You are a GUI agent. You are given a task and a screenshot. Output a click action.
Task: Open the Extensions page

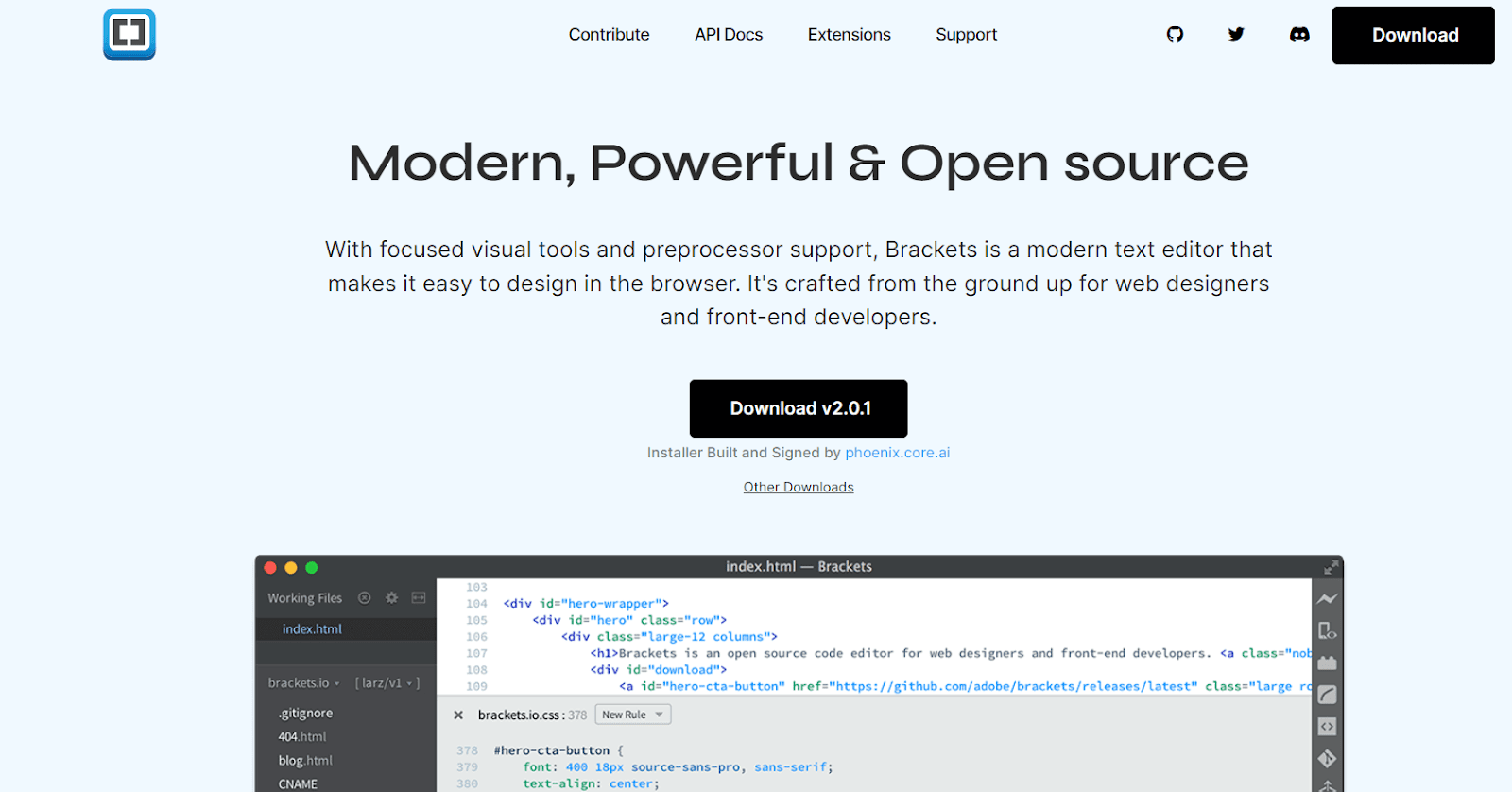point(849,35)
